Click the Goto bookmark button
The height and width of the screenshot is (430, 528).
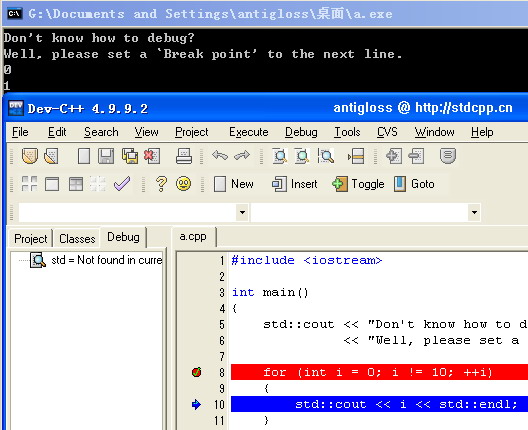coord(414,184)
